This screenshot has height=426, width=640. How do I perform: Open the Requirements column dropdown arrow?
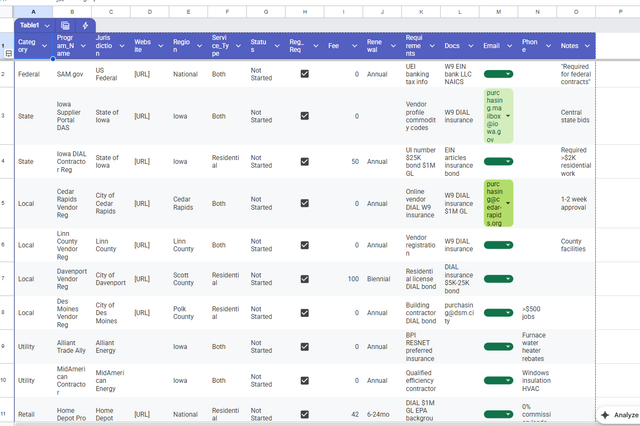(x=432, y=46)
